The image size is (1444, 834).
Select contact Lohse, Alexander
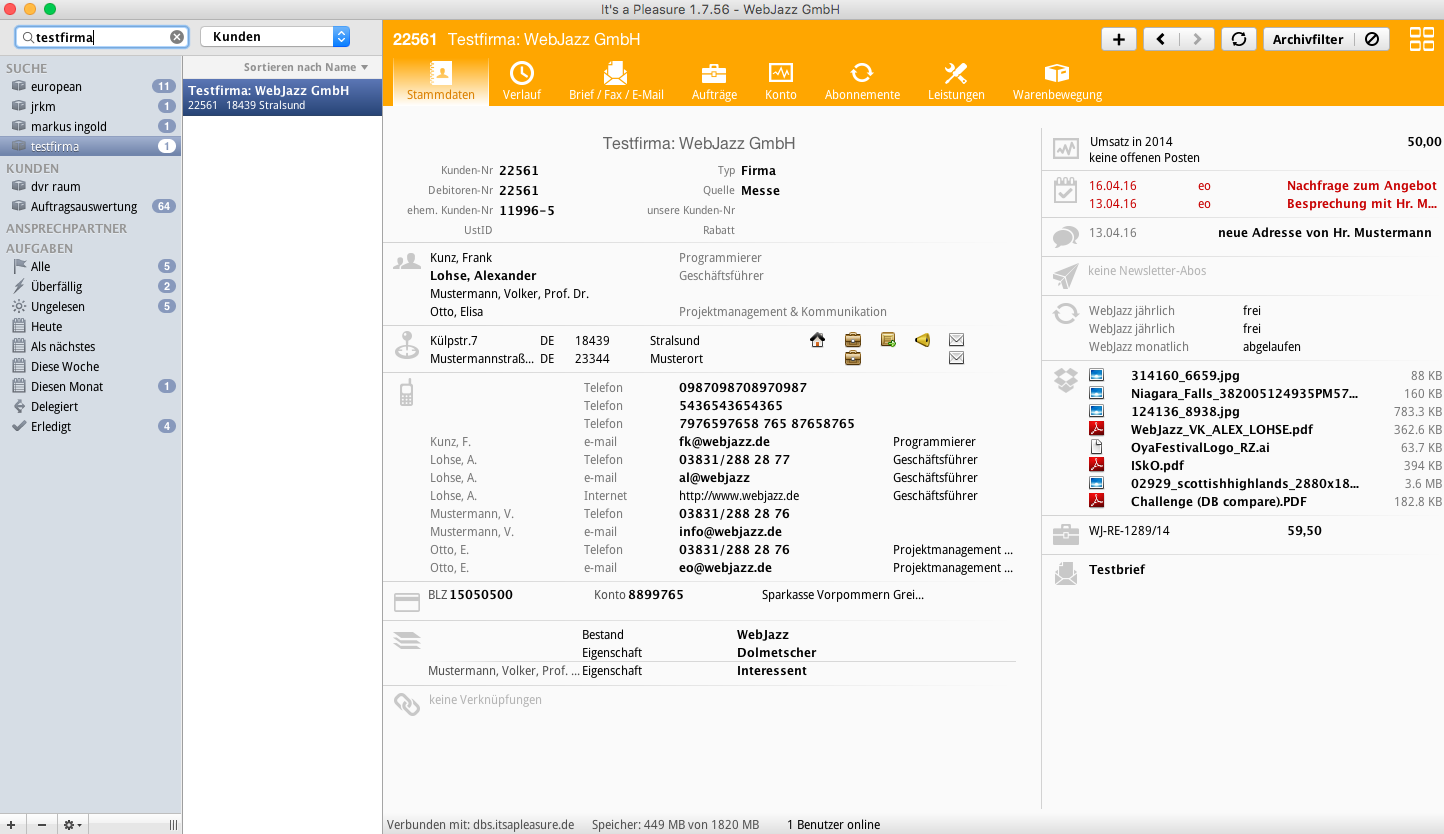483,275
